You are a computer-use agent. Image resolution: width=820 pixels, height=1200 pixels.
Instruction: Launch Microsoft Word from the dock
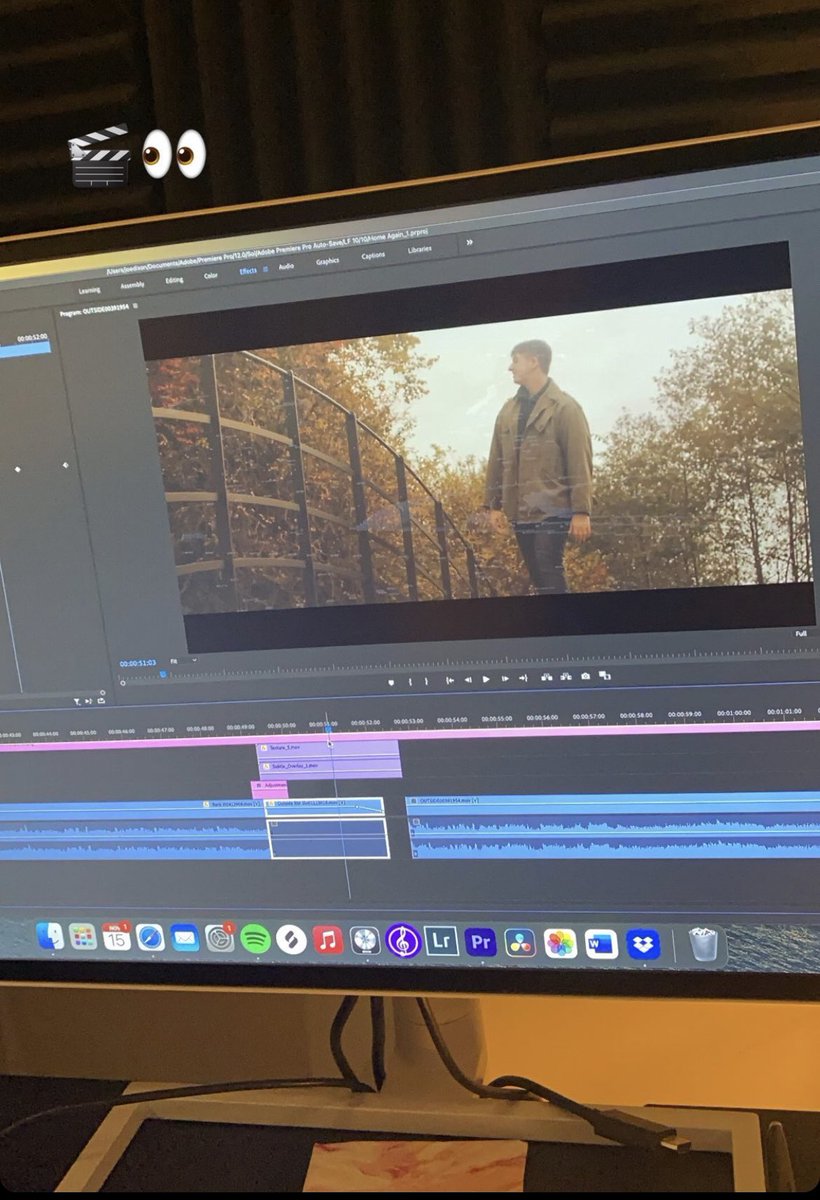point(601,944)
